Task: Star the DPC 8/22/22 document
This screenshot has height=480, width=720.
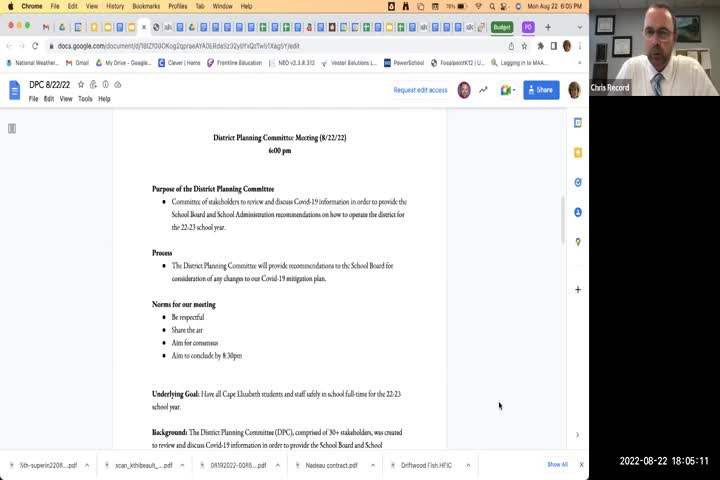Action: [81, 85]
